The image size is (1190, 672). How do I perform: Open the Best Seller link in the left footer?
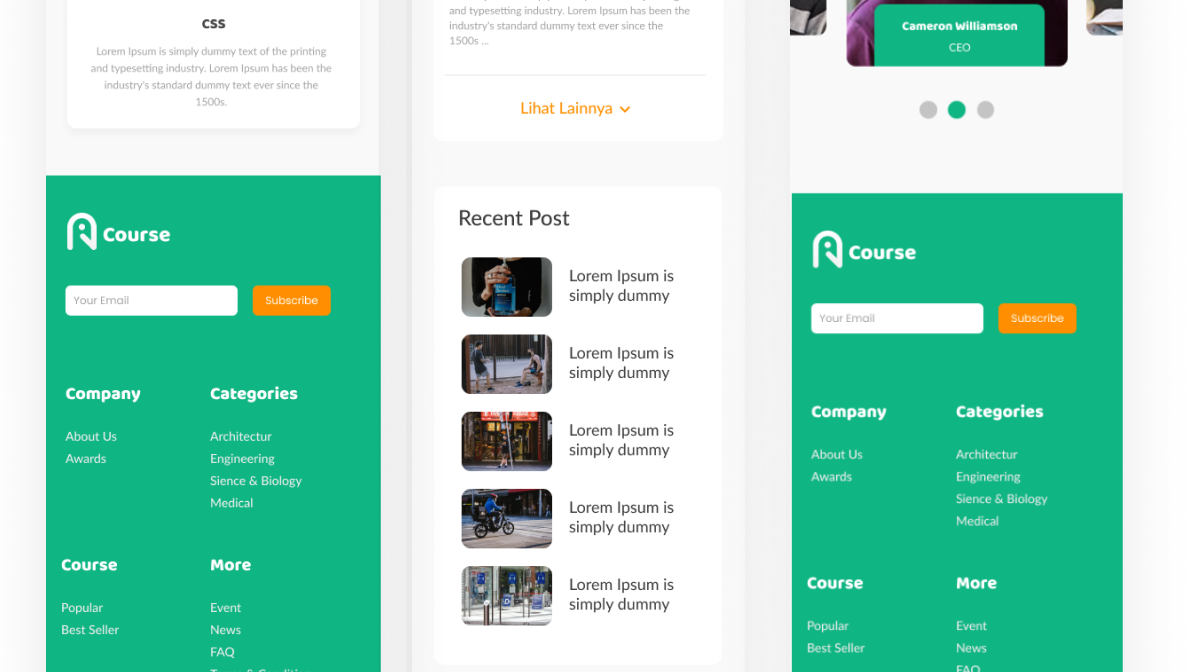(90, 630)
